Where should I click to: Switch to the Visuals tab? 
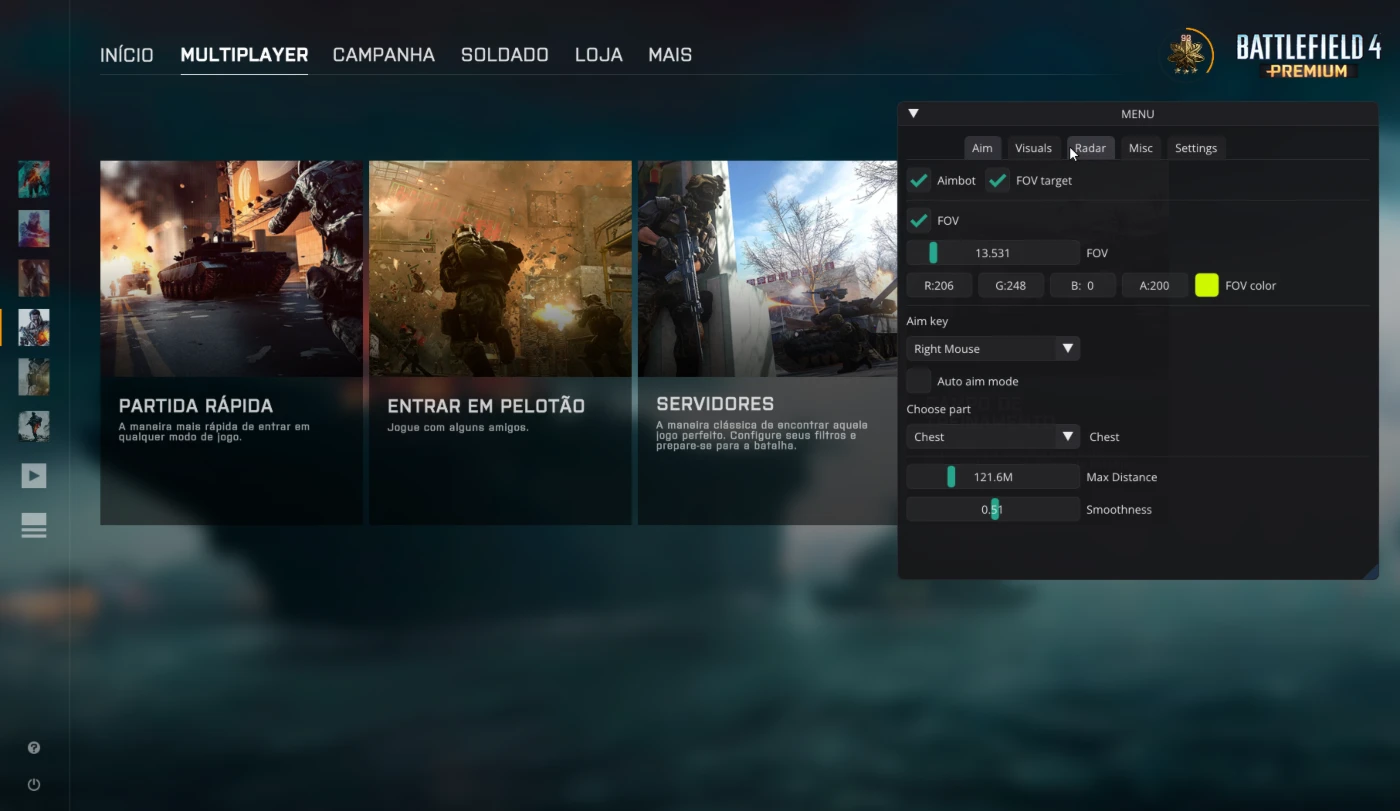tap(1033, 148)
